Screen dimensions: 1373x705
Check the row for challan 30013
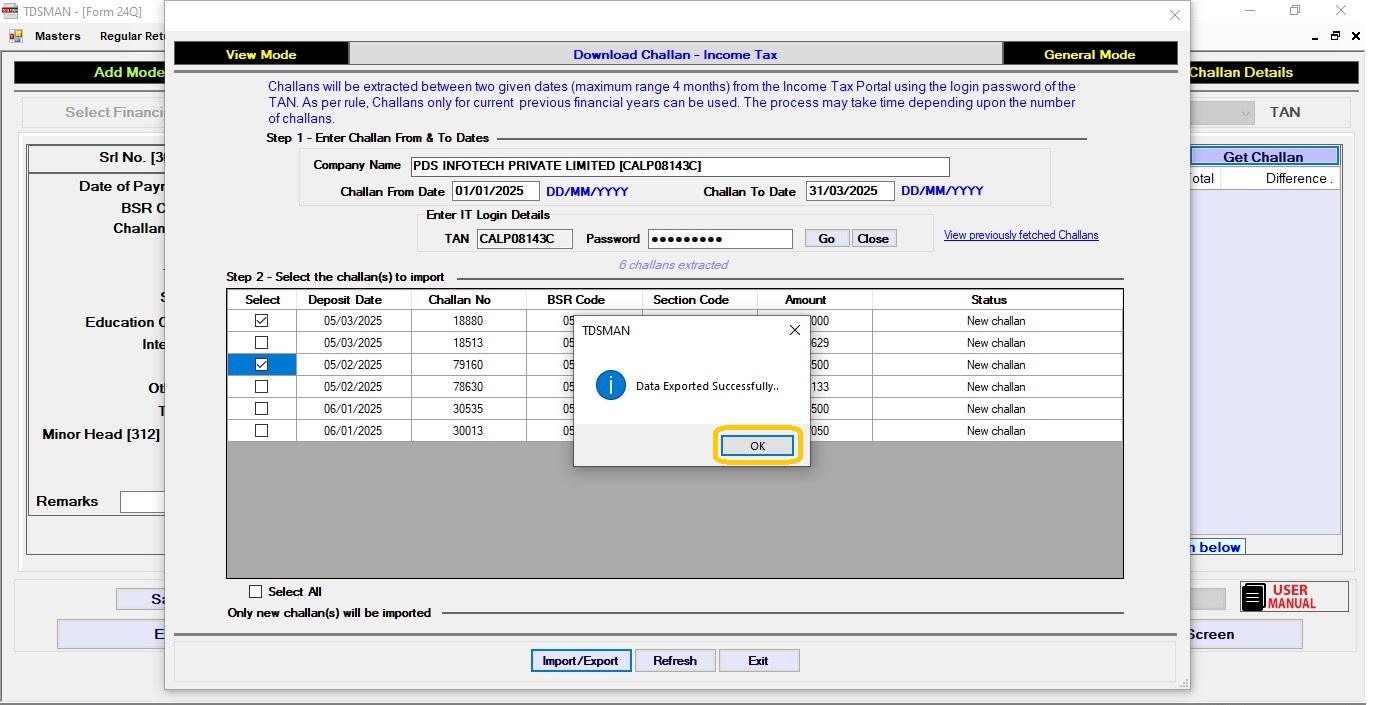click(261, 431)
